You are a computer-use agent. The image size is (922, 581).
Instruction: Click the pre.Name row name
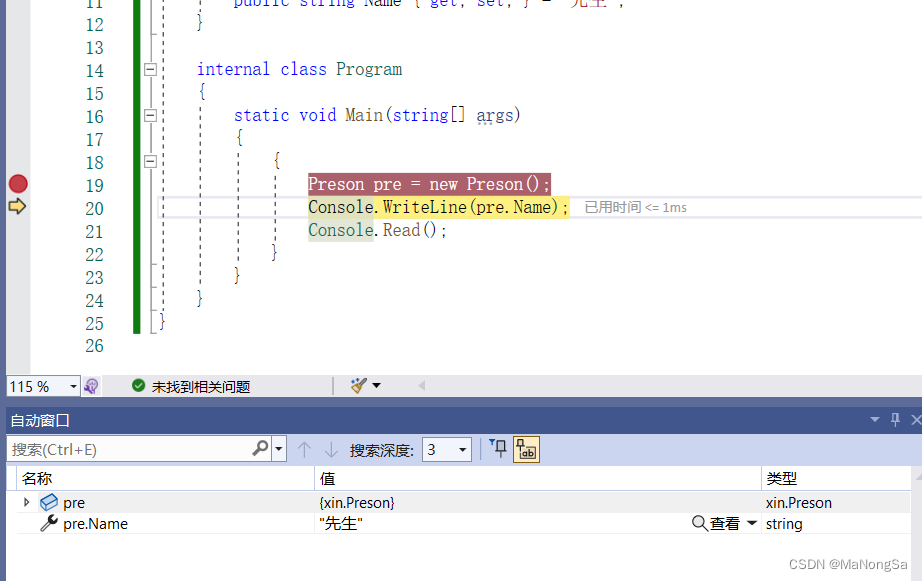[95, 524]
